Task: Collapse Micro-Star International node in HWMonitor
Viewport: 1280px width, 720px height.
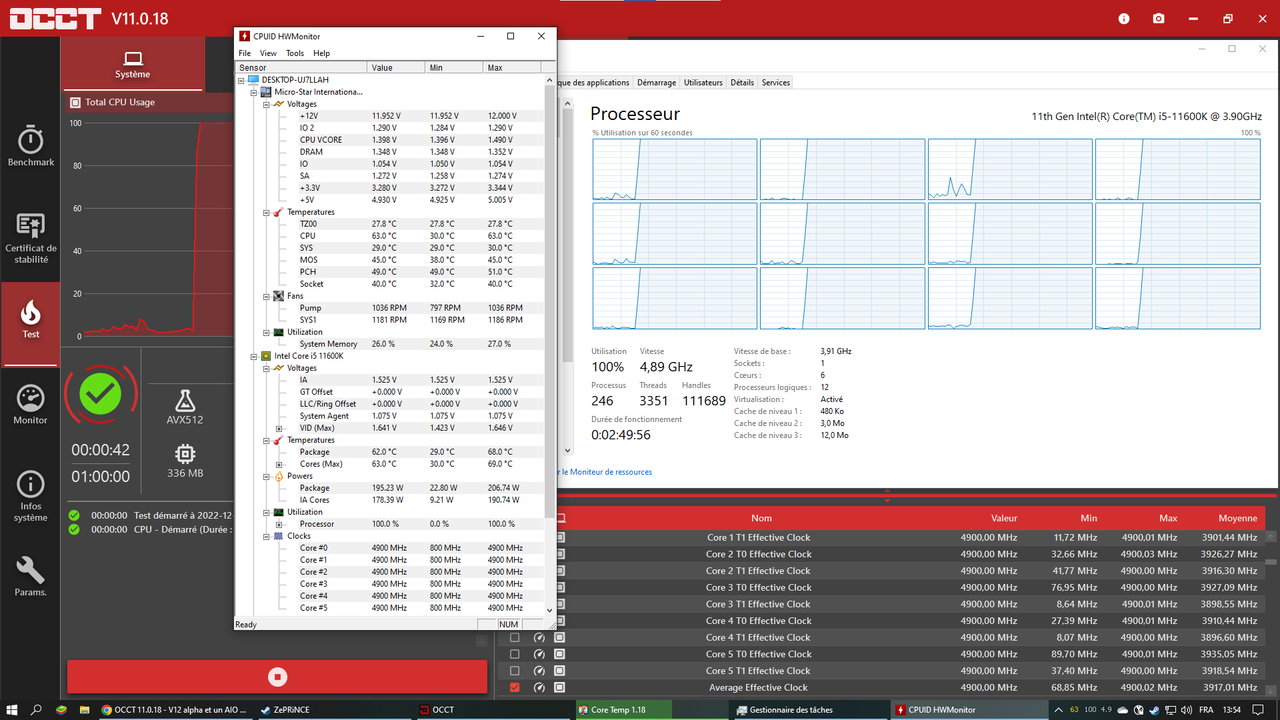Action: pyautogui.click(x=254, y=92)
